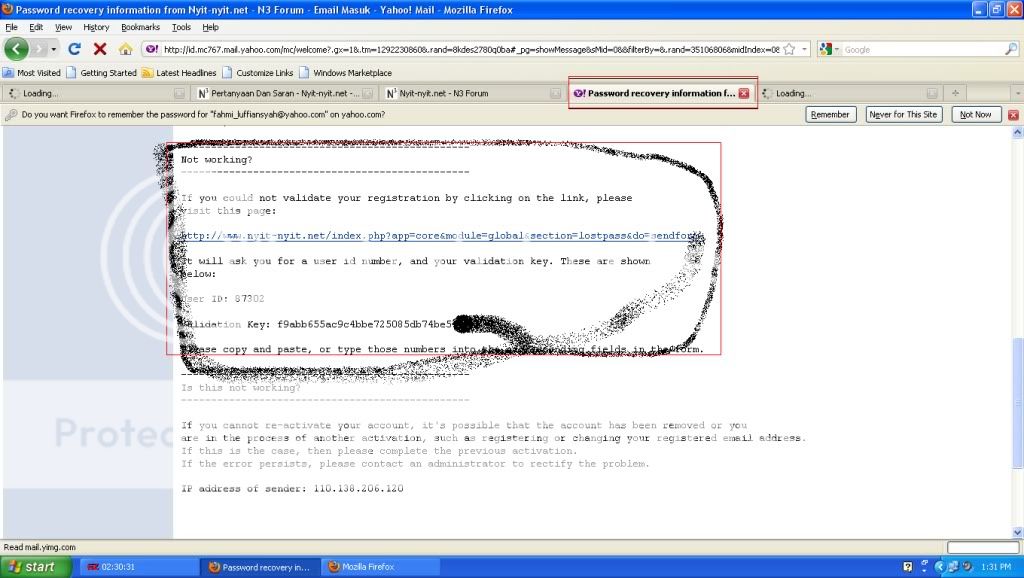Dismiss the remember-password notification bar
Viewport: 1024px width, 578px height.
pyautogui.click(x=1013, y=115)
